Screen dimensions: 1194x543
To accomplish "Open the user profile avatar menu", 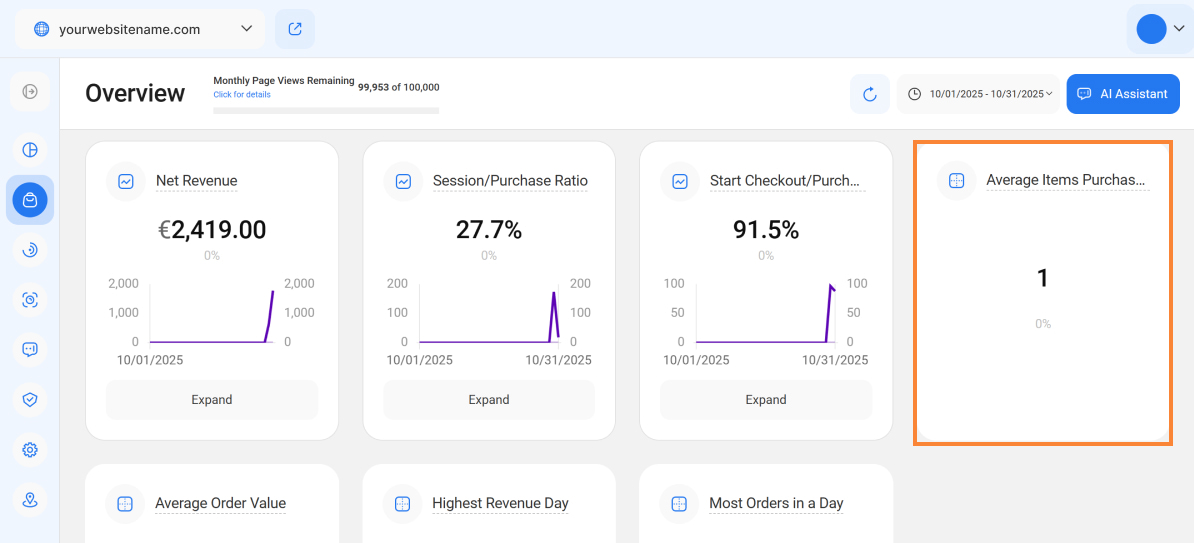I will click(1159, 29).
